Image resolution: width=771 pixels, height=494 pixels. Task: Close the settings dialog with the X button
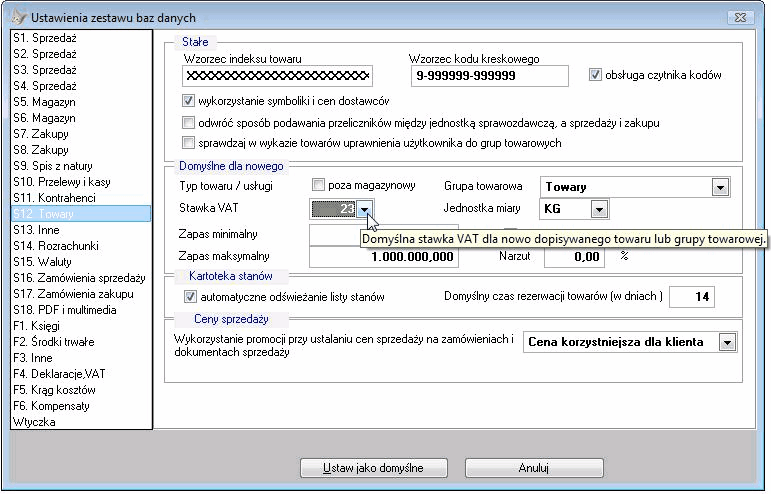pyautogui.click(x=740, y=17)
